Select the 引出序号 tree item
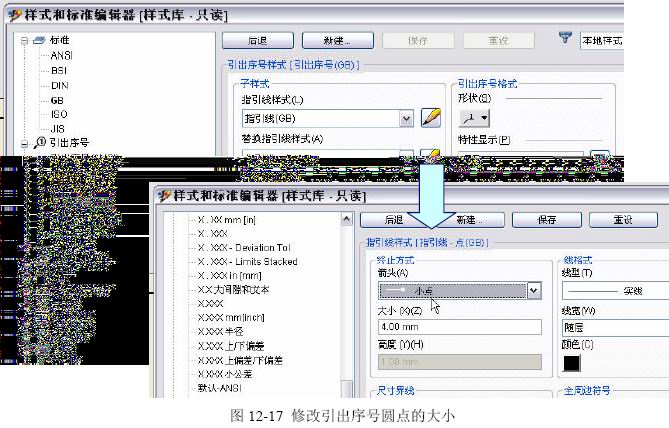Screen dimensions: 669x428 pyautogui.click(x=69, y=143)
